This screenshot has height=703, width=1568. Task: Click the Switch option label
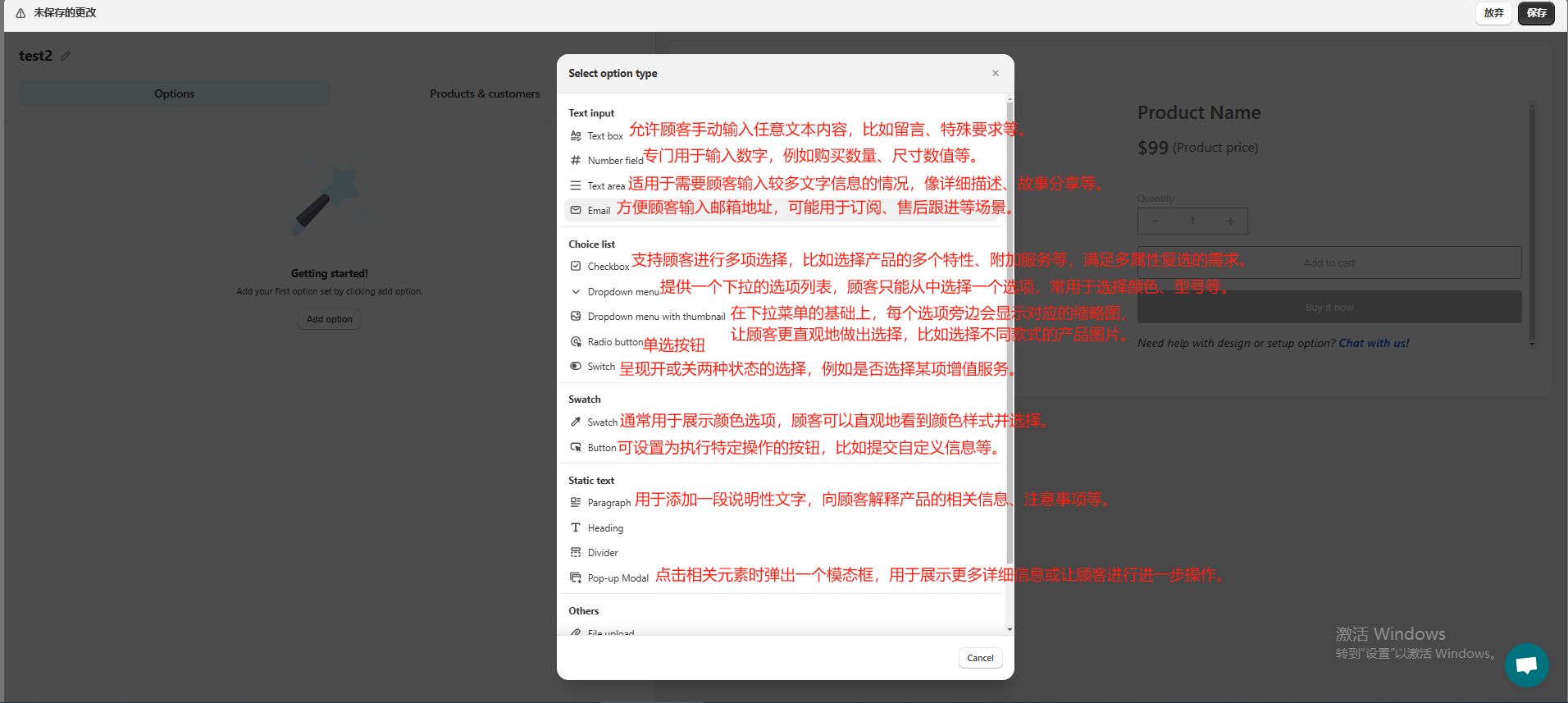(601, 367)
